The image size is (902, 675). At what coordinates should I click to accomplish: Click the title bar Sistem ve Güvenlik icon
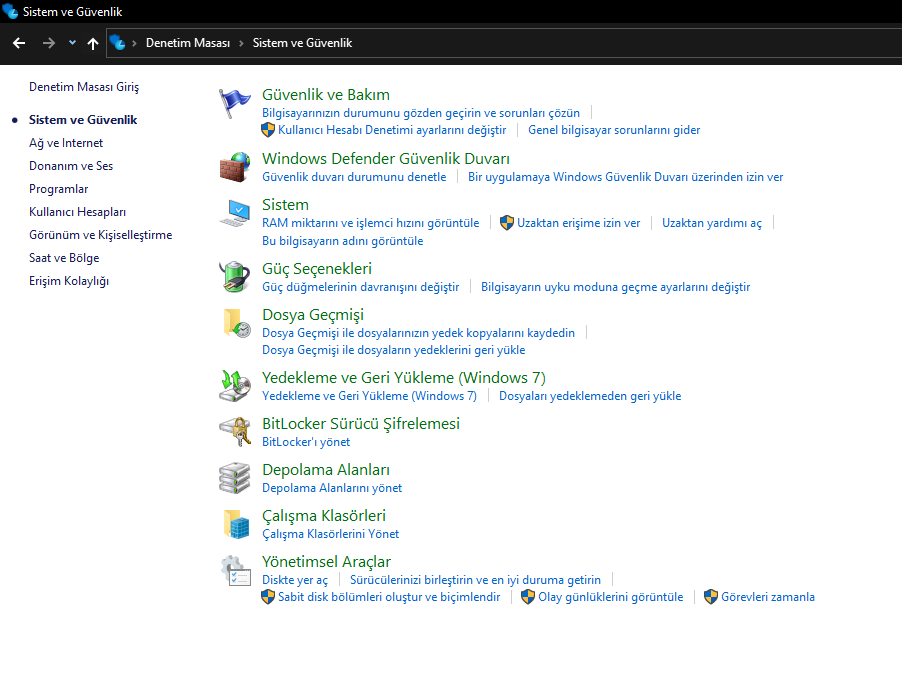[x=10, y=11]
